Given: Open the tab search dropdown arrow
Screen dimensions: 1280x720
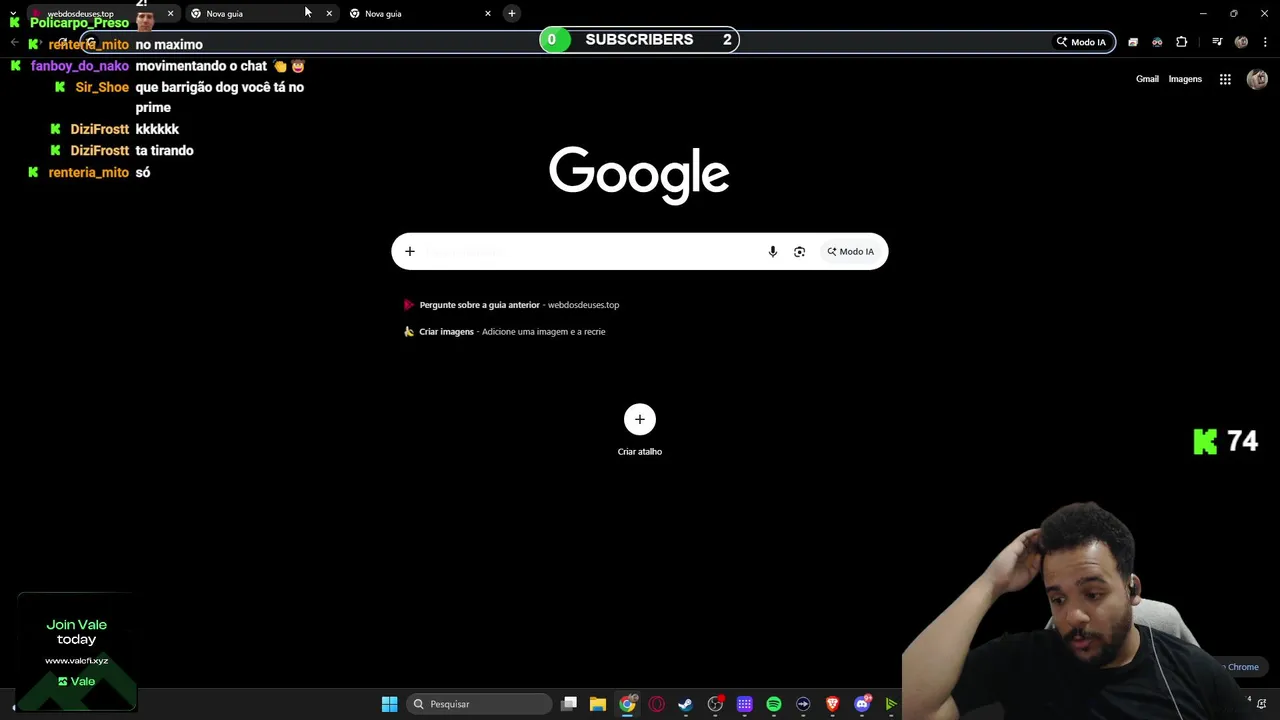Looking at the screenshot, I should coord(14,14).
